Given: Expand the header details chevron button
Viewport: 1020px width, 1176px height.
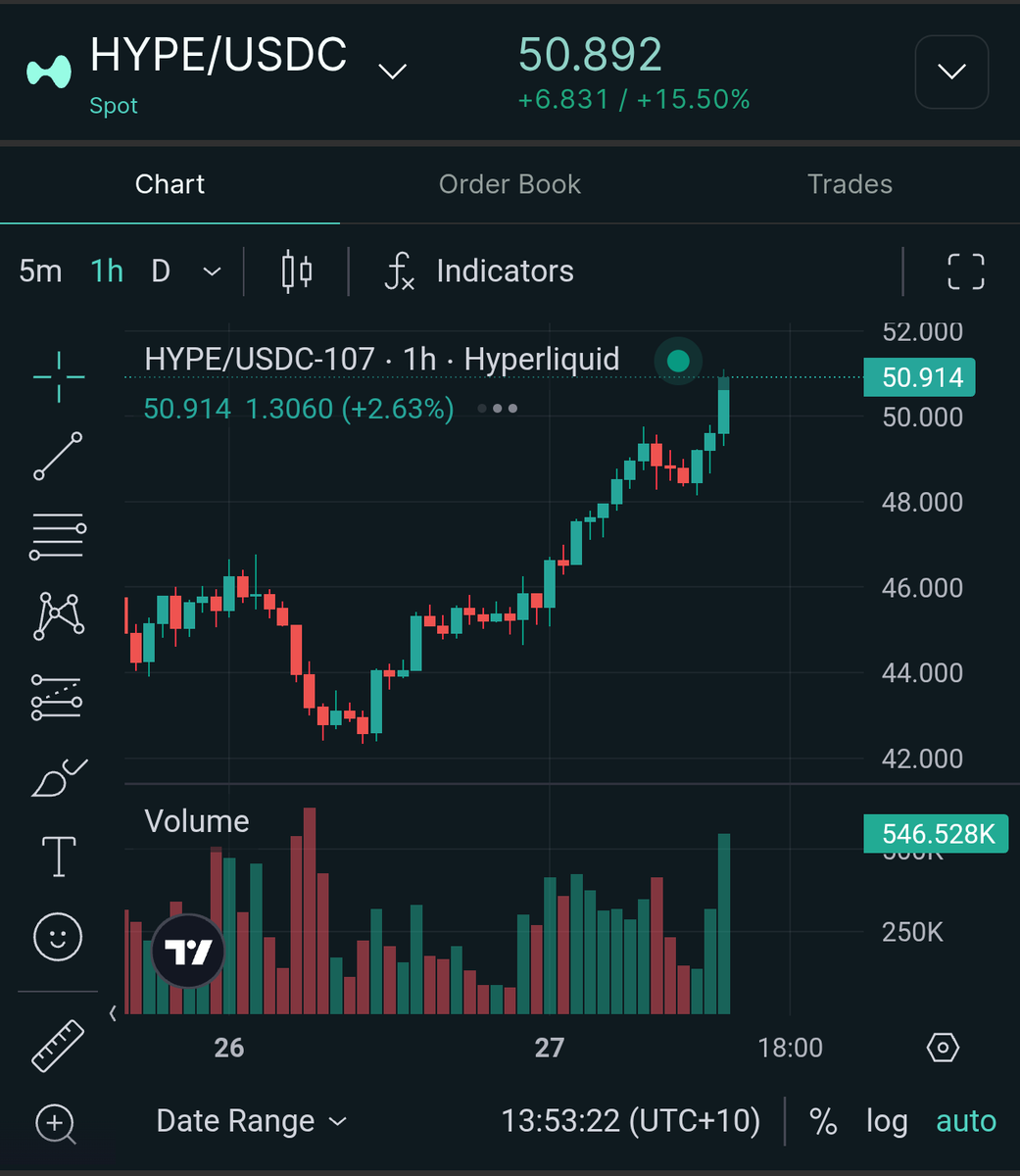Looking at the screenshot, I should (x=951, y=72).
